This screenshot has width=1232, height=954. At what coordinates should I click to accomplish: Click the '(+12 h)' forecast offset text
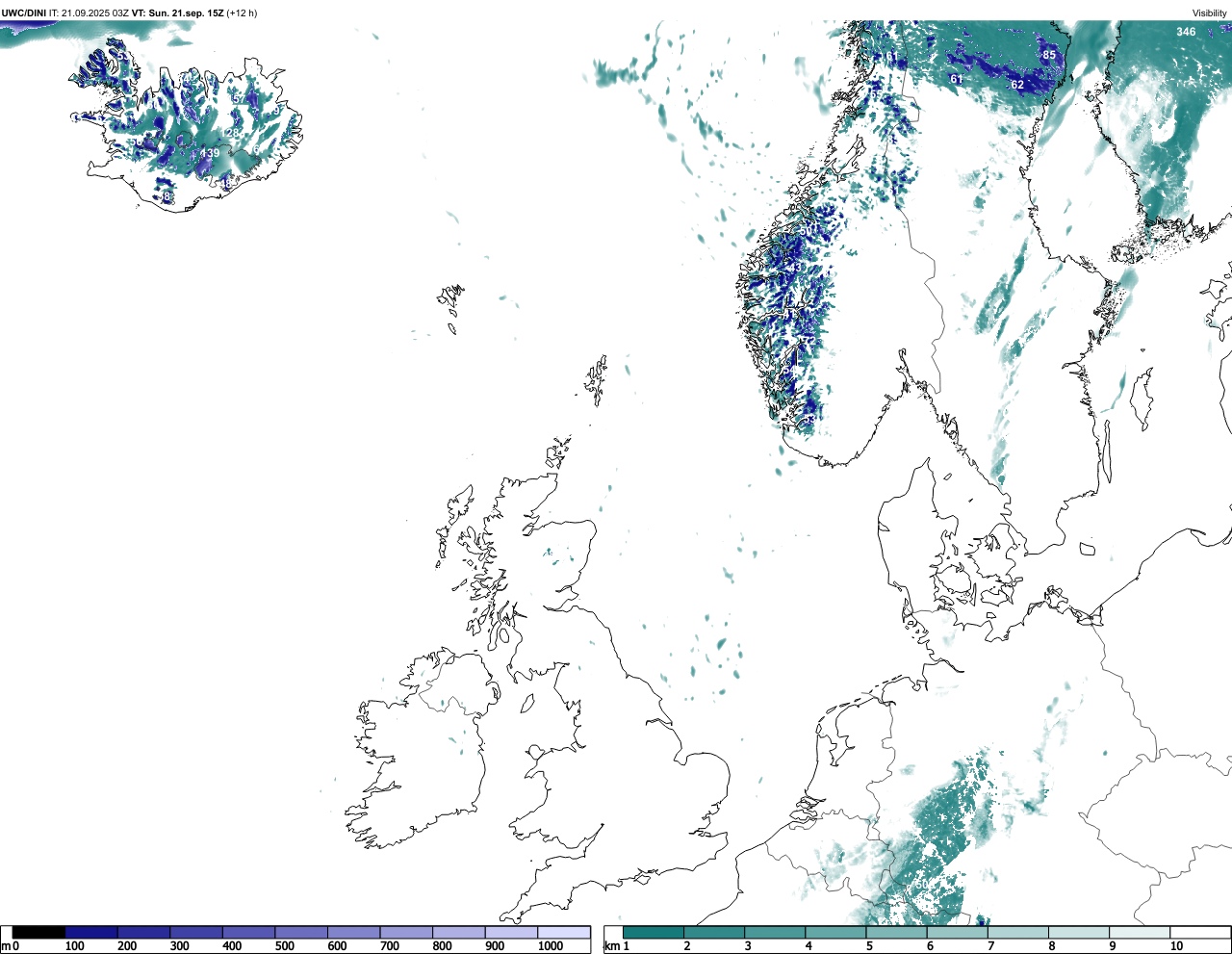point(242,13)
